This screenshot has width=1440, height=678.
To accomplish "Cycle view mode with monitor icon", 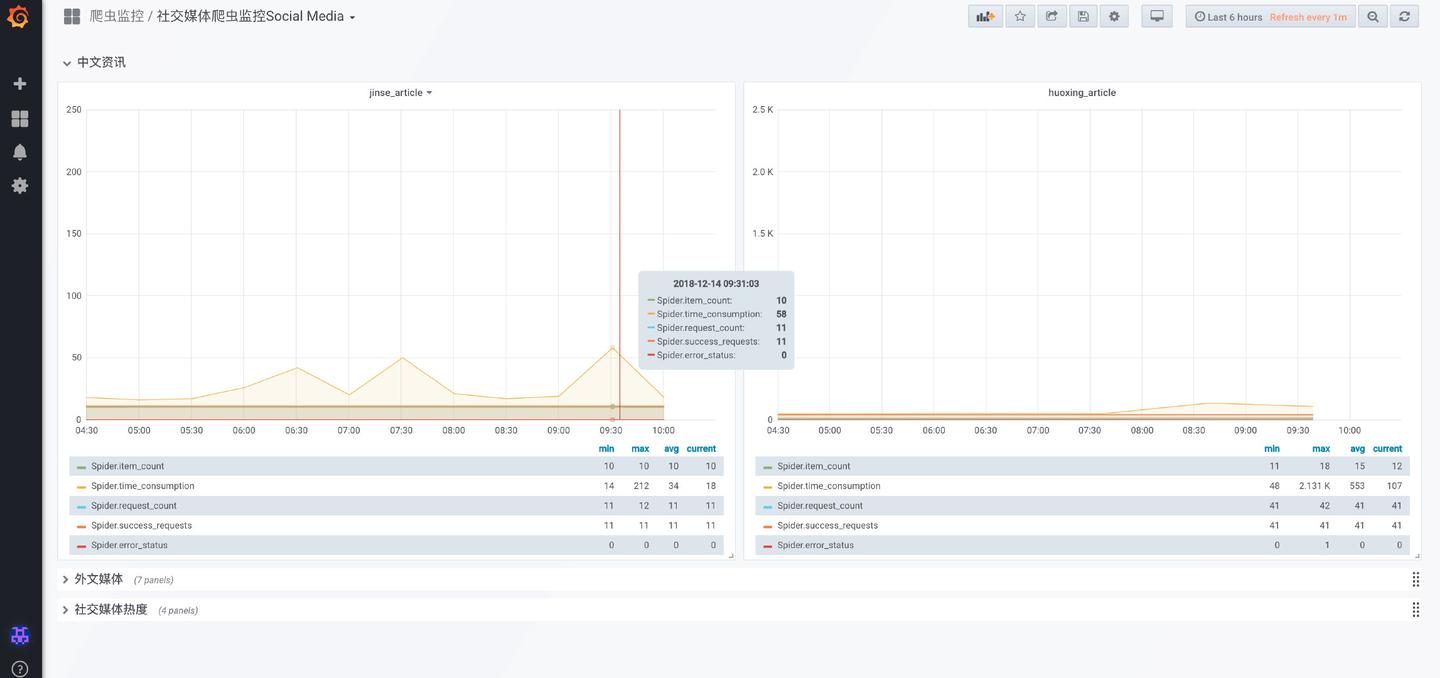I will [x=1157, y=16].
